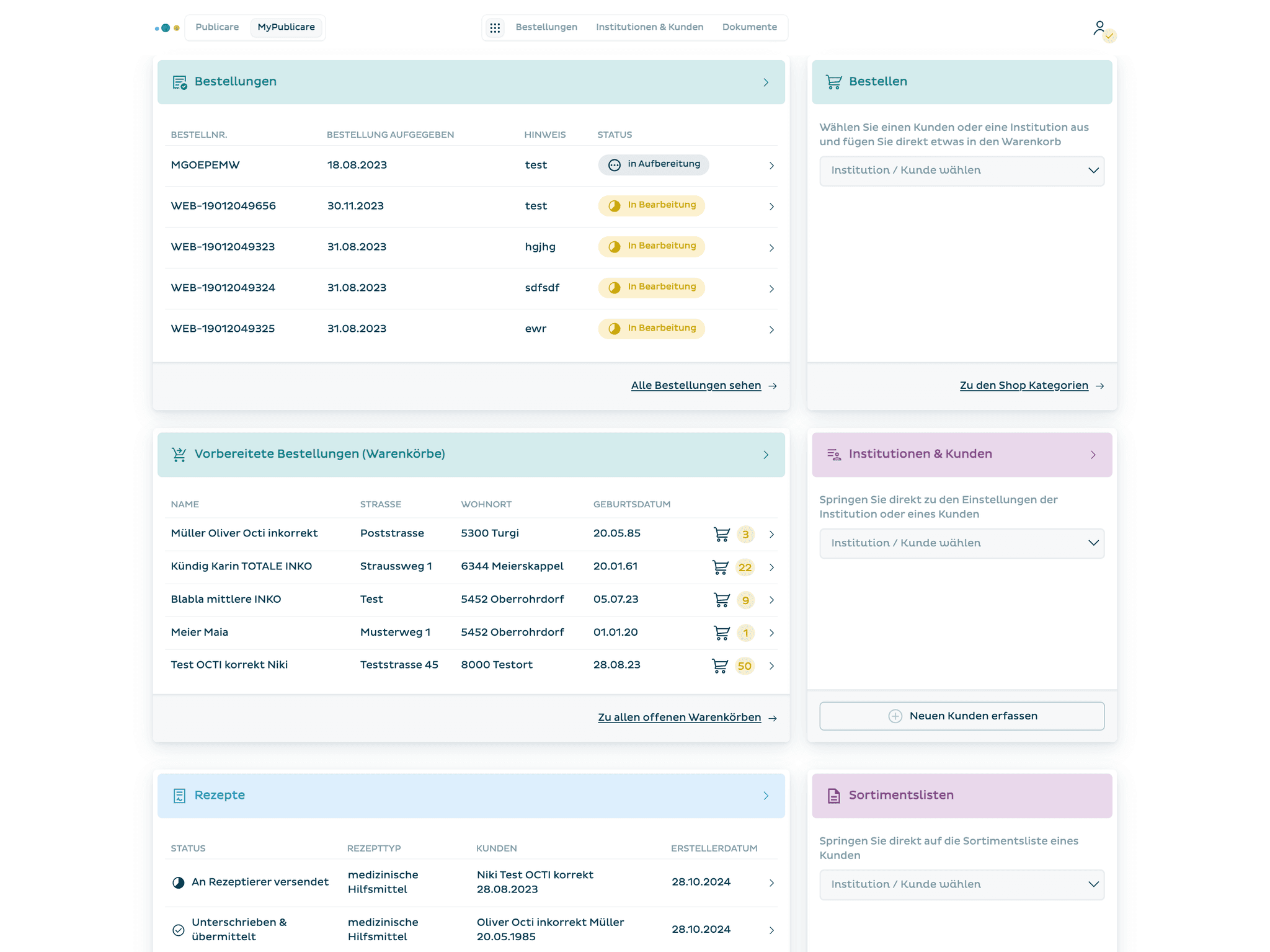Click the Institutionen & Kunden header icon
The height and width of the screenshot is (952, 1270).
(x=833, y=455)
